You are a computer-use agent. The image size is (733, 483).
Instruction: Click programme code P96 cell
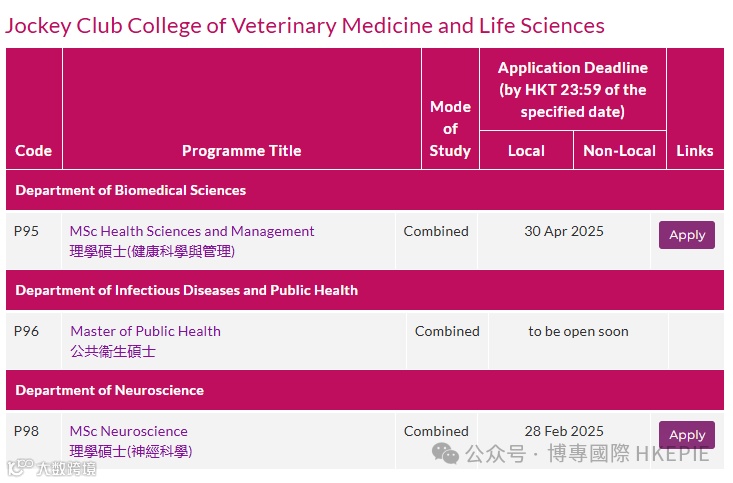pos(26,331)
